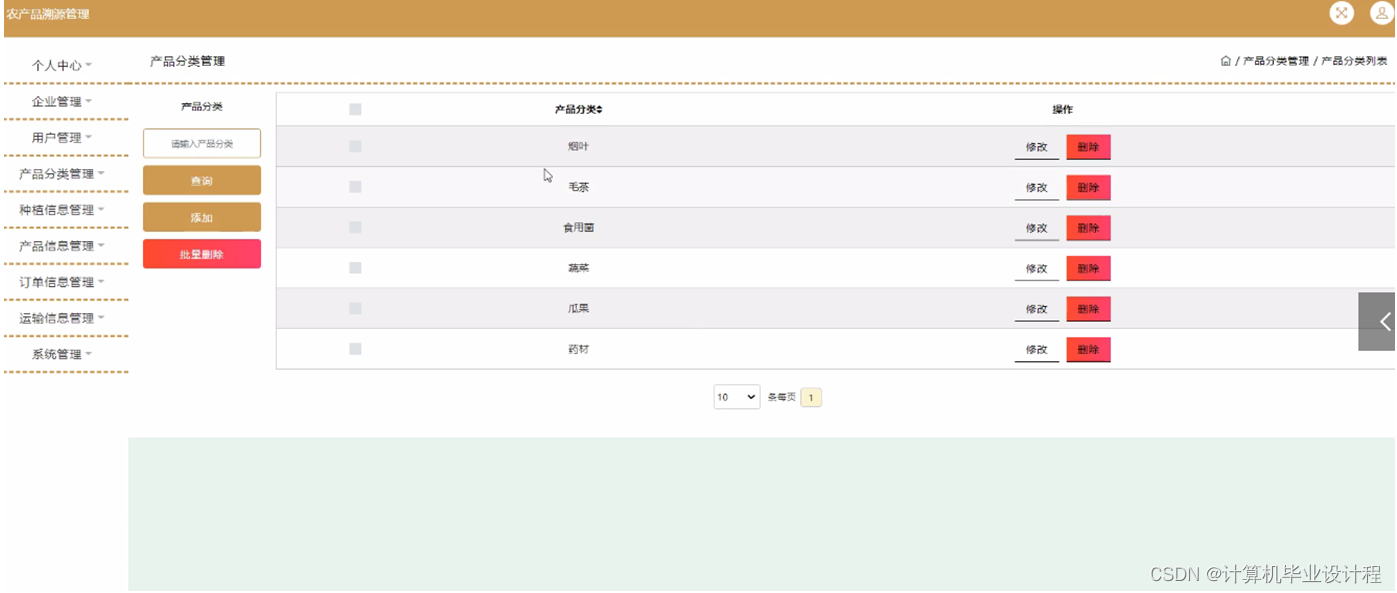Go to page 1 in pagination
The width and height of the screenshot is (1397, 593).
pyautogui.click(x=811, y=397)
